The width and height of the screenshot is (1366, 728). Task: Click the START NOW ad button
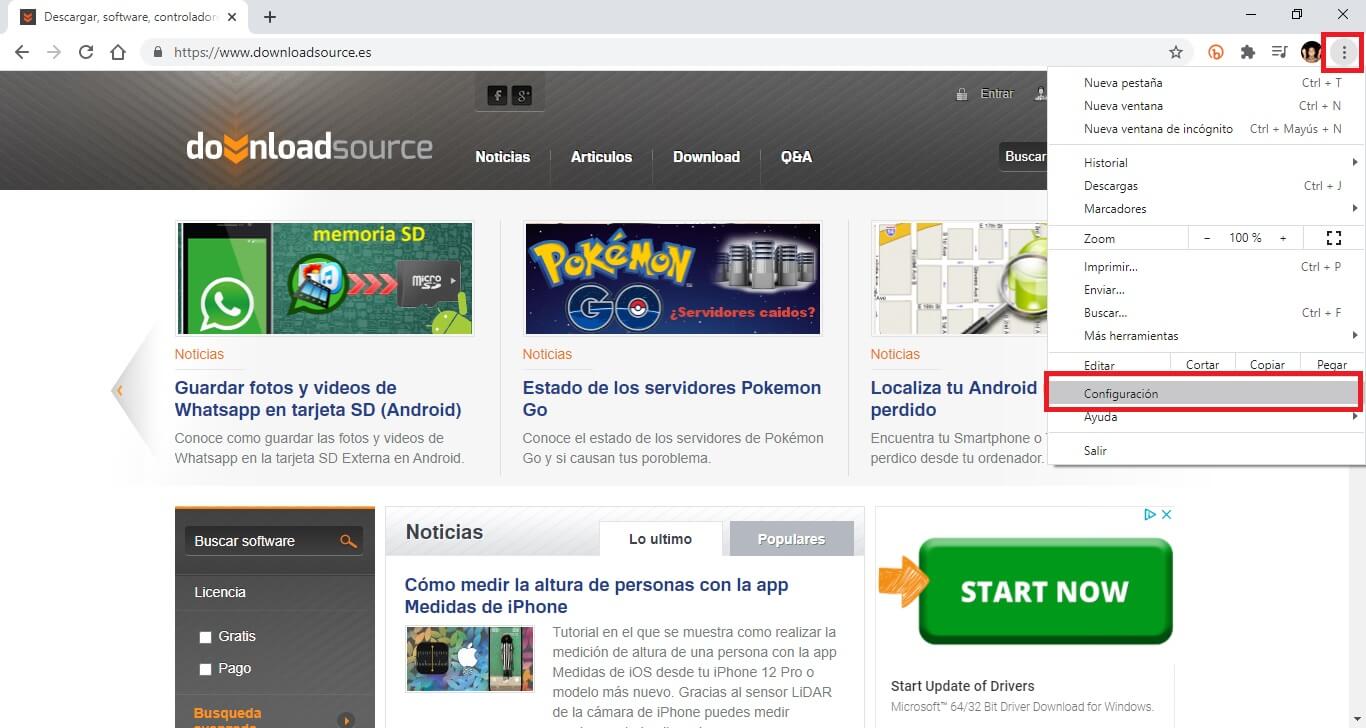(1044, 591)
